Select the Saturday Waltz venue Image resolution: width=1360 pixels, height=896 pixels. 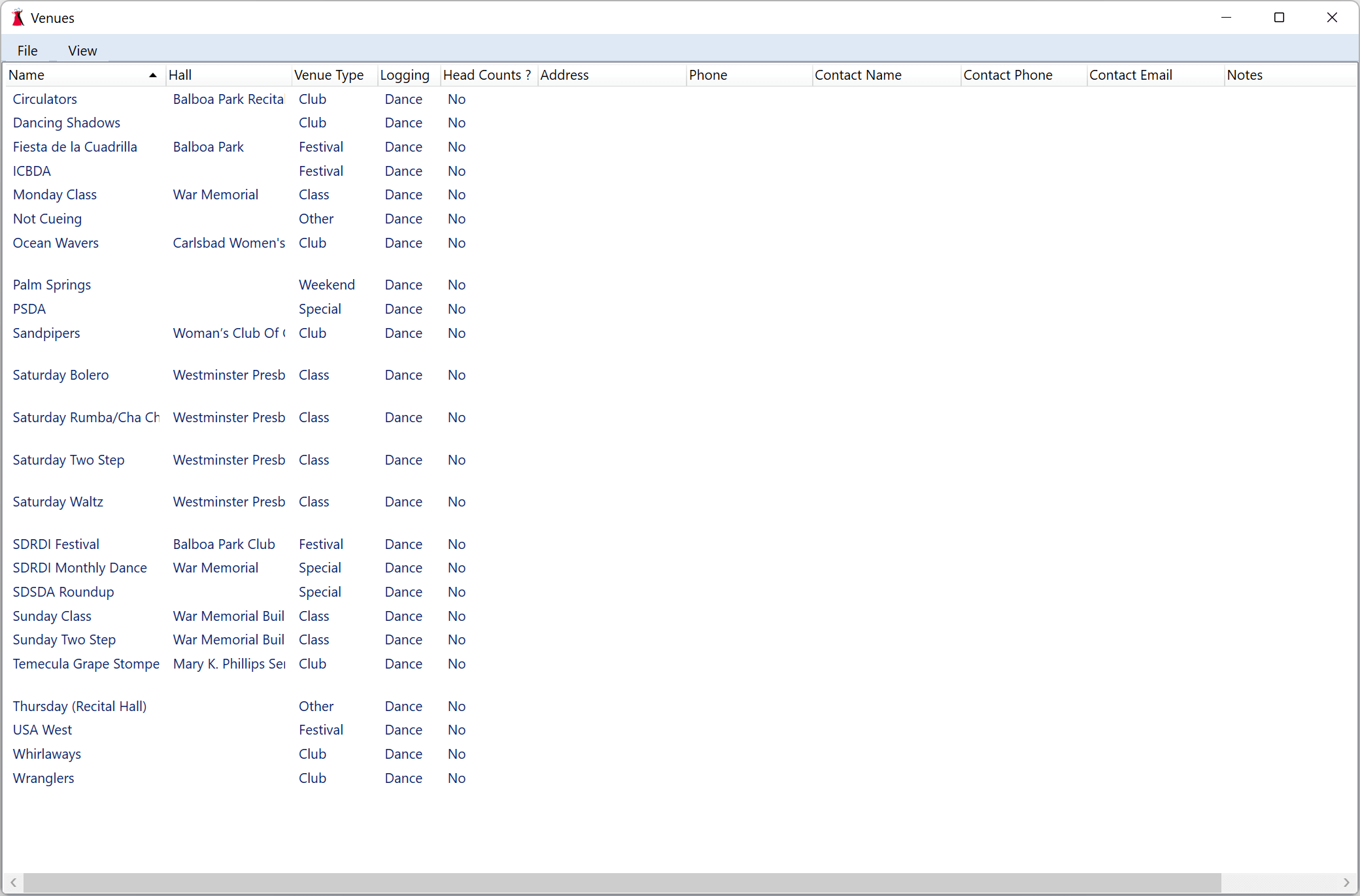click(x=58, y=502)
